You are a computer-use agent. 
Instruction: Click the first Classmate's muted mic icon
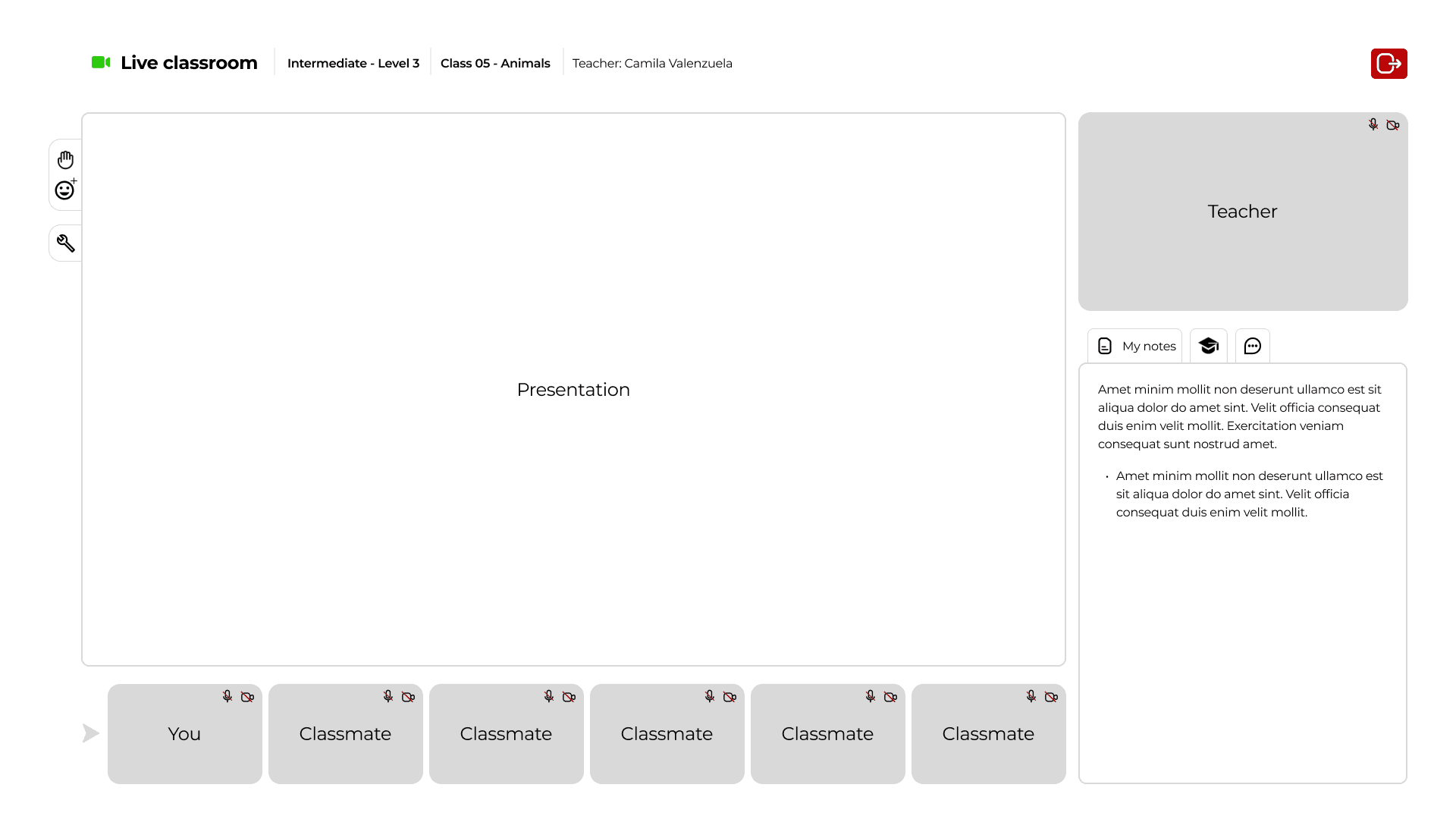point(388,696)
